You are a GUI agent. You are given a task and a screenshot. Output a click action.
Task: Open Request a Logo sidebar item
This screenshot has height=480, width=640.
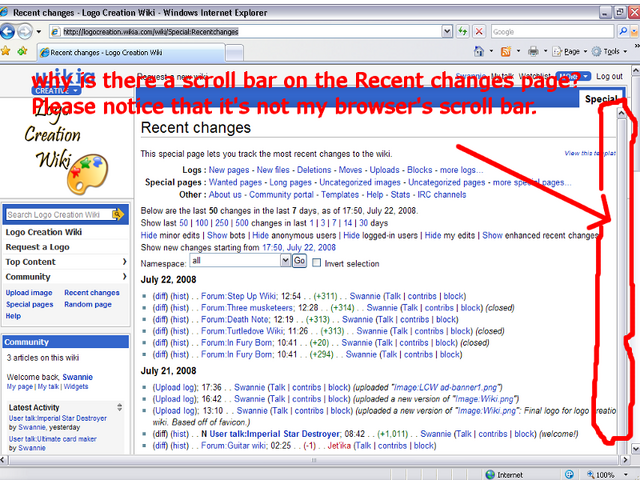[38, 247]
